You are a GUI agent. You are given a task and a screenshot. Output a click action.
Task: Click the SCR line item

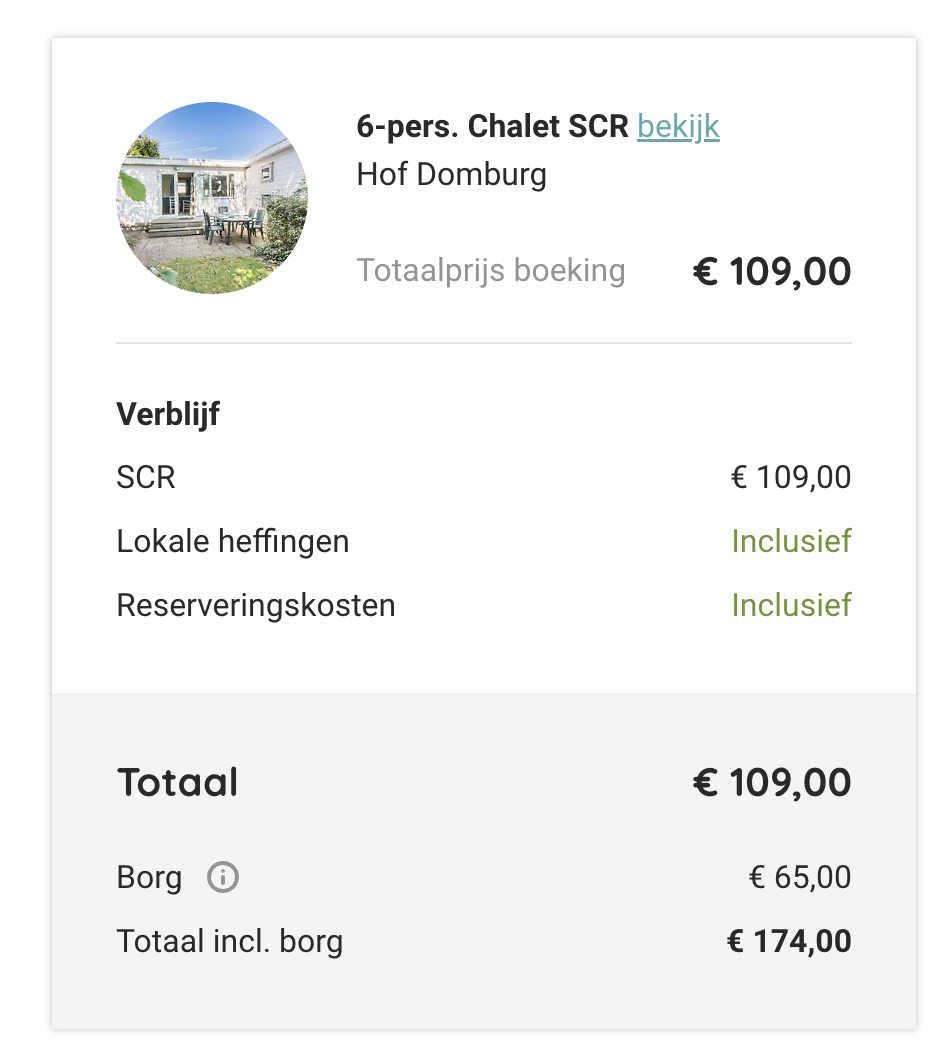tap(146, 477)
